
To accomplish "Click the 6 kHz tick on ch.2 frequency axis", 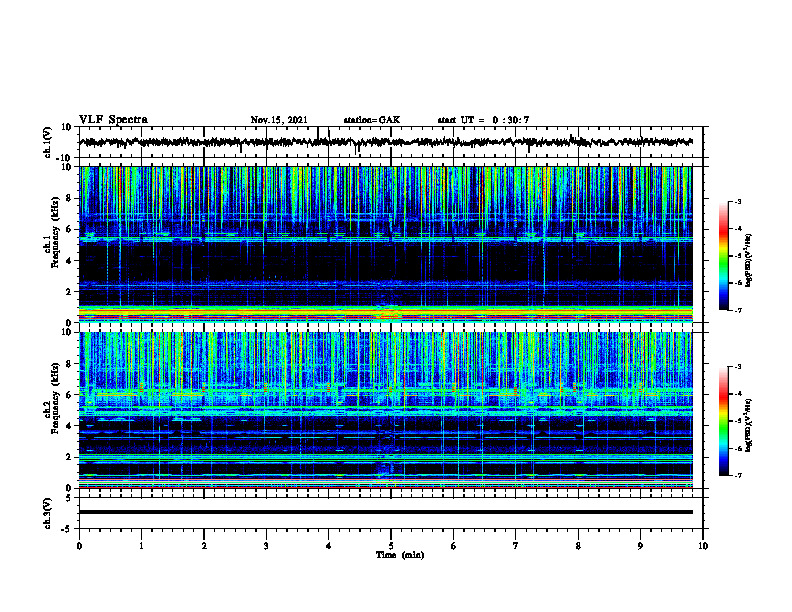I will 70,395.
